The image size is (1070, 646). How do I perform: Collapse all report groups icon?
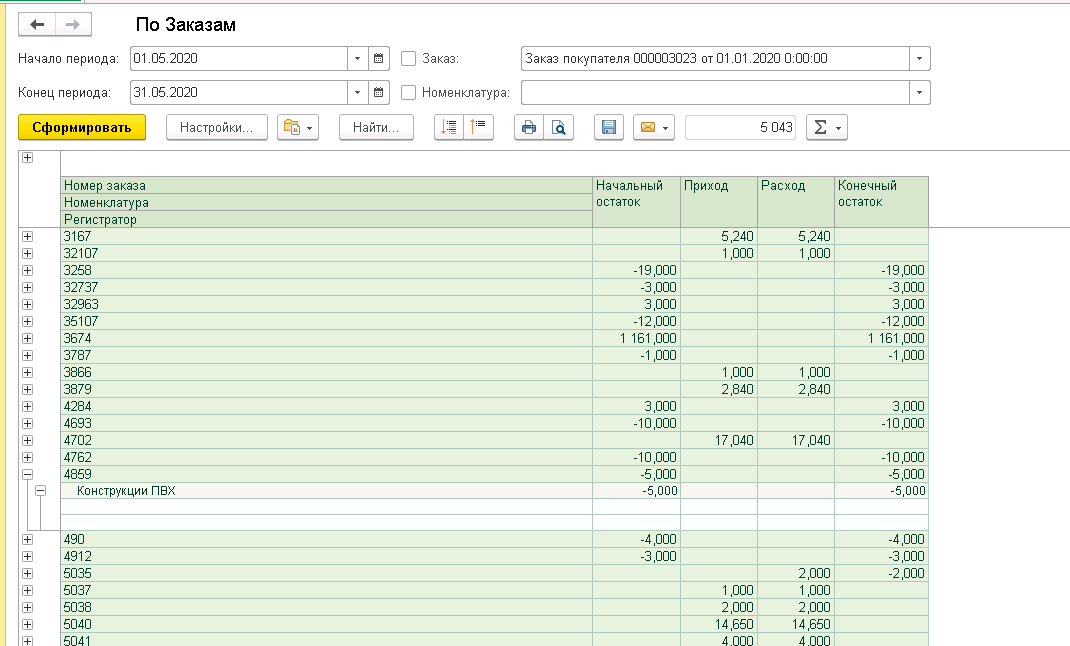pos(479,127)
